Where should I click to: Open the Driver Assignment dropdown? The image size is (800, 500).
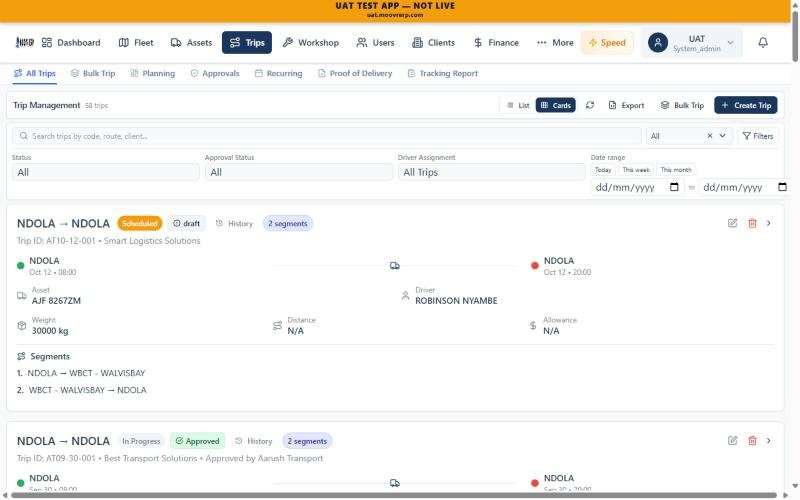click(491, 172)
